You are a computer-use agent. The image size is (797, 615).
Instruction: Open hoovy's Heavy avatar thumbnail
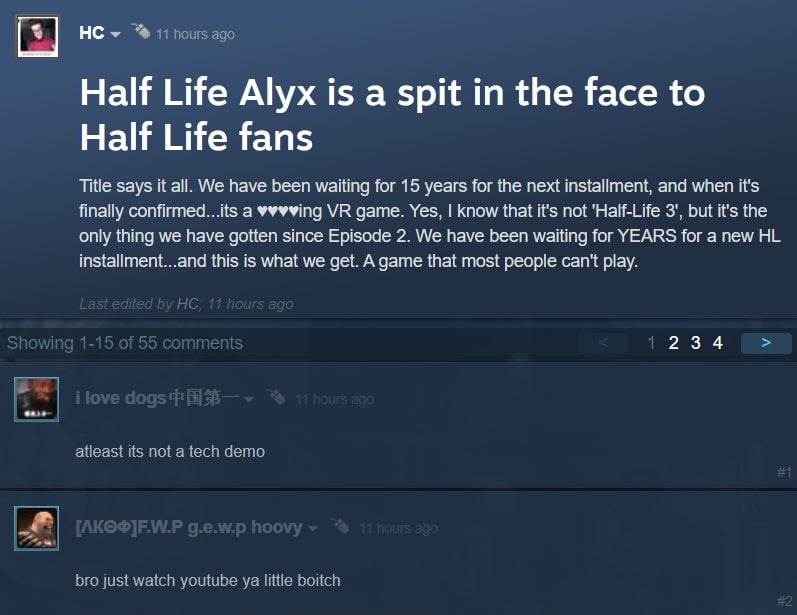coord(37,529)
